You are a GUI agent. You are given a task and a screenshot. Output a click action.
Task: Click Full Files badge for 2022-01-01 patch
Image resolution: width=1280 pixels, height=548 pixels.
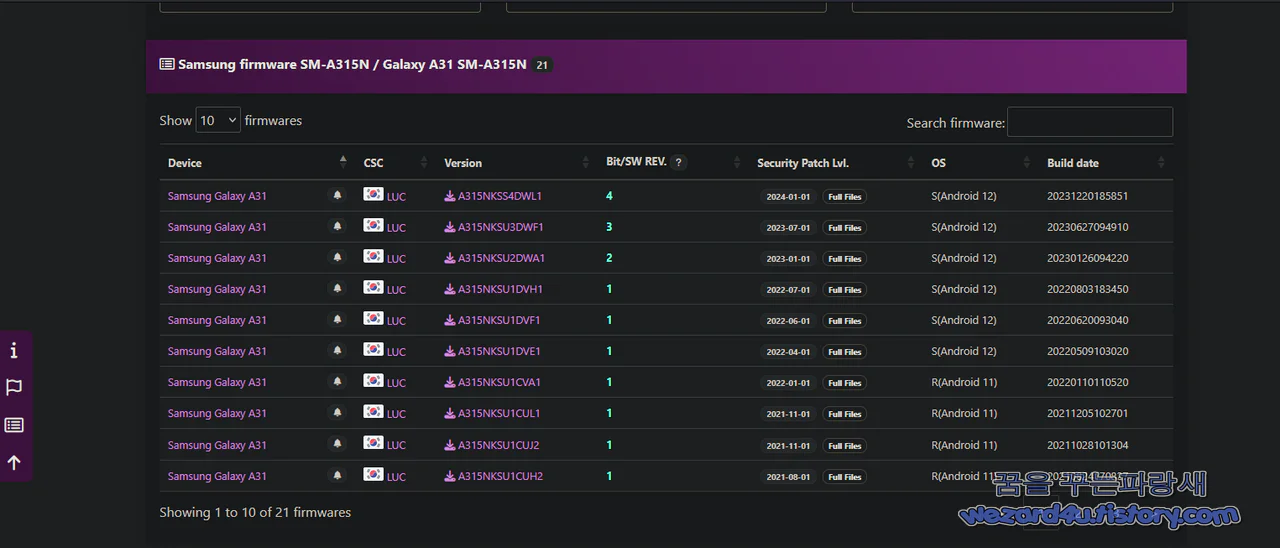coord(845,383)
